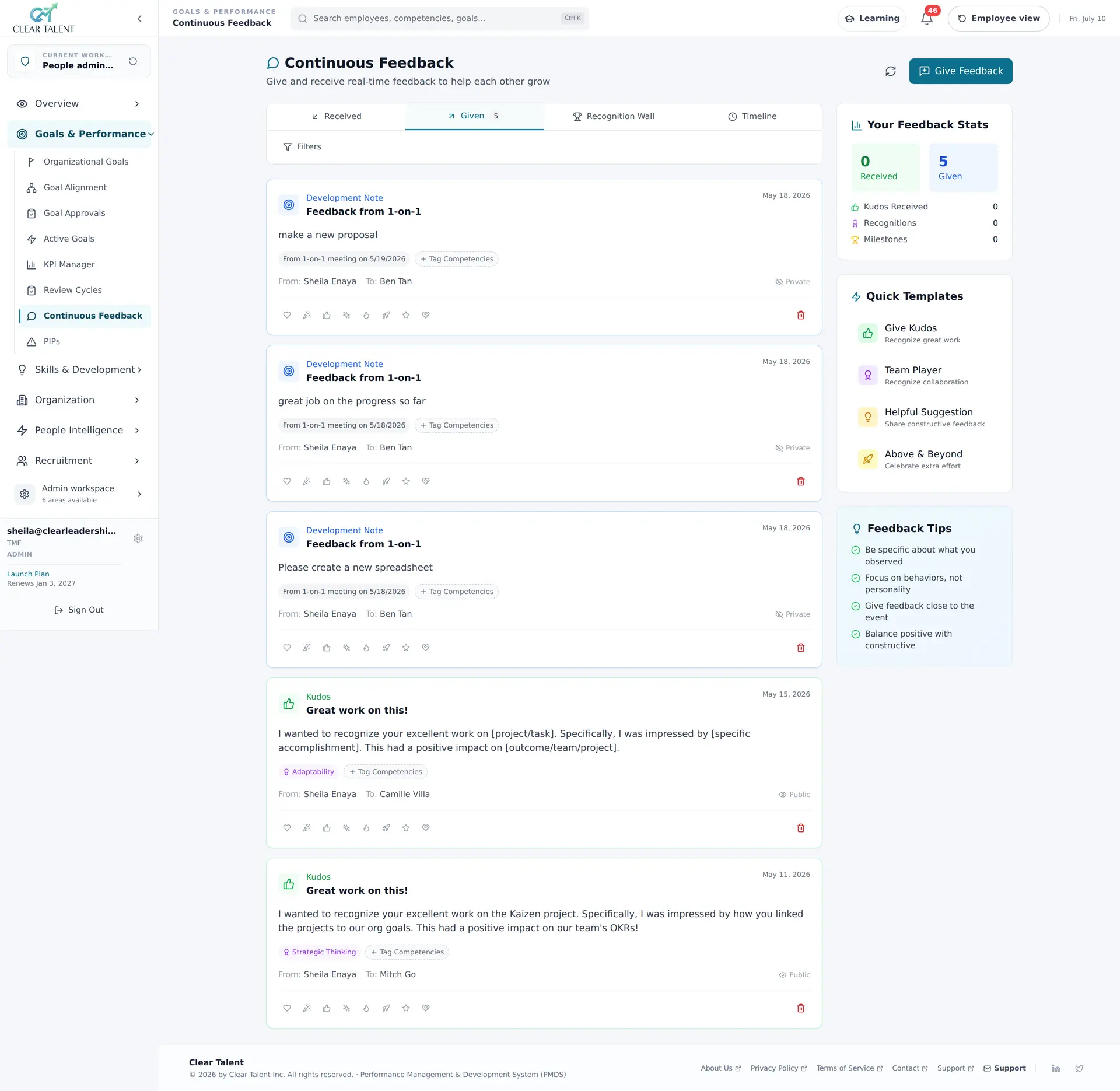The width and height of the screenshot is (1120, 1091).
Task: Open the Twitter icon in the footer
Action: [x=1079, y=1068]
